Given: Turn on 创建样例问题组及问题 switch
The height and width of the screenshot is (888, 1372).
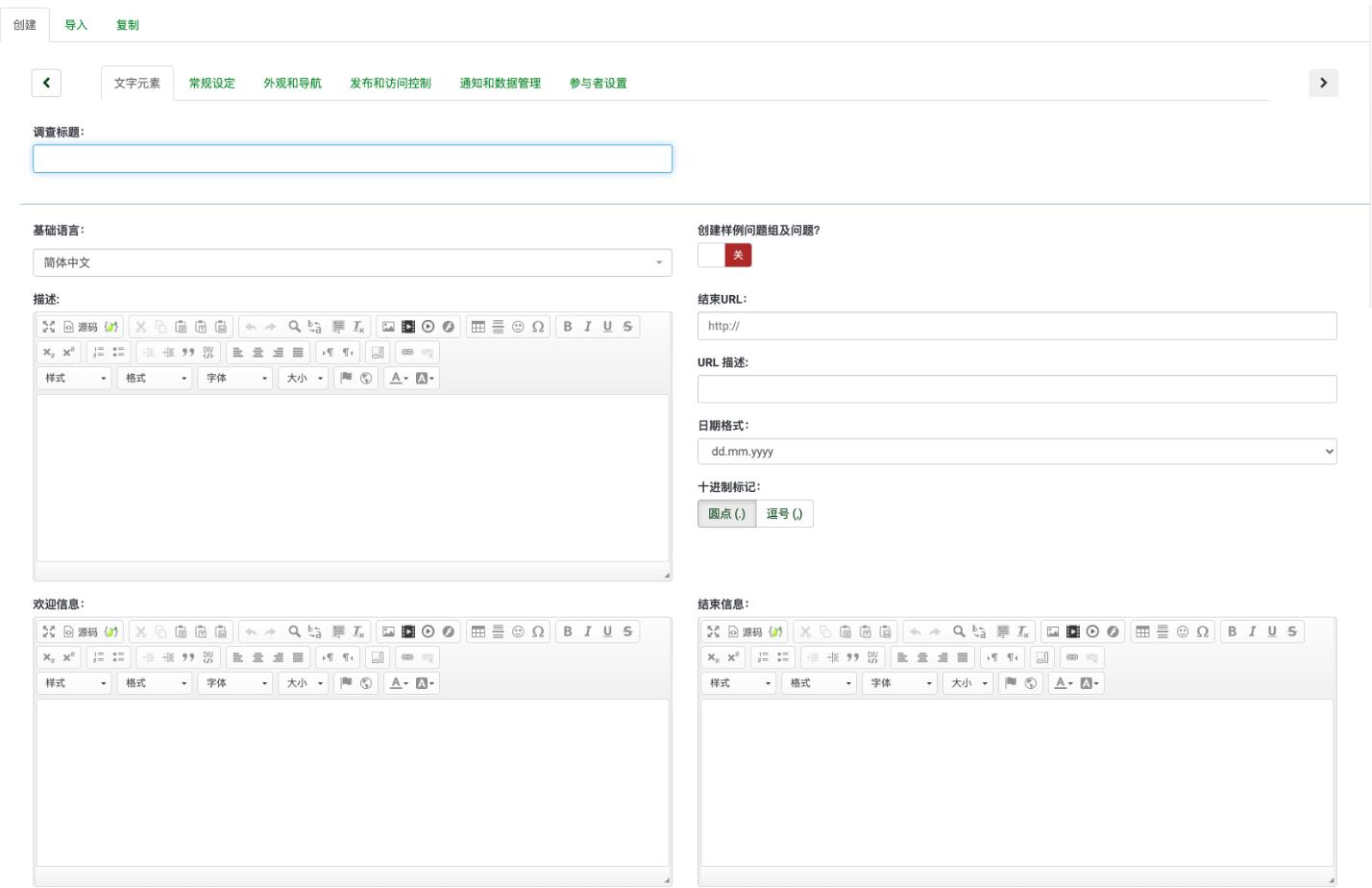Looking at the screenshot, I should pos(711,255).
